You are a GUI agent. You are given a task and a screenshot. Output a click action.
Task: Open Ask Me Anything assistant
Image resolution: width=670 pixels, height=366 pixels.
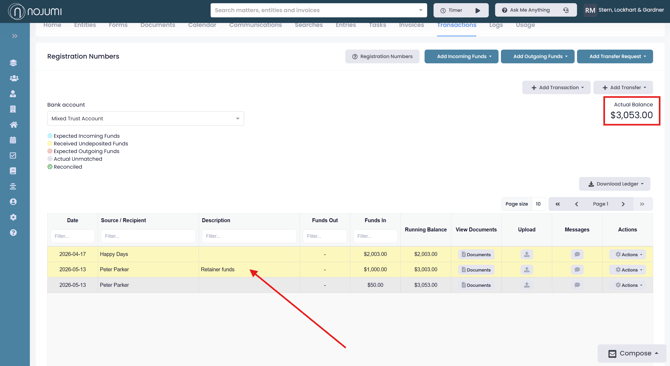tap(535, 10)
